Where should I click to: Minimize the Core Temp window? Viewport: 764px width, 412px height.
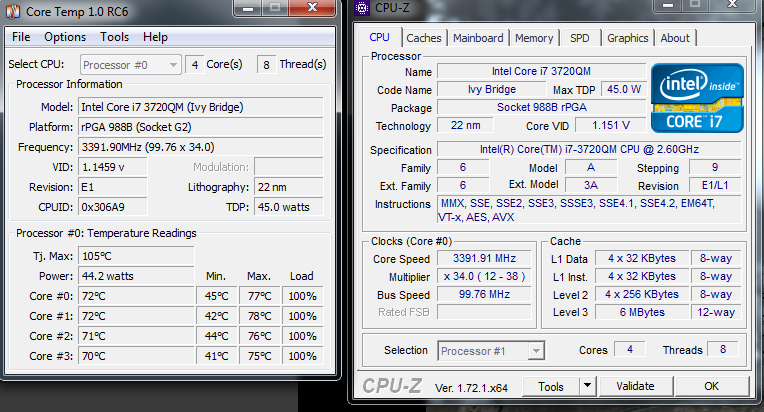[x=248, y=8]
